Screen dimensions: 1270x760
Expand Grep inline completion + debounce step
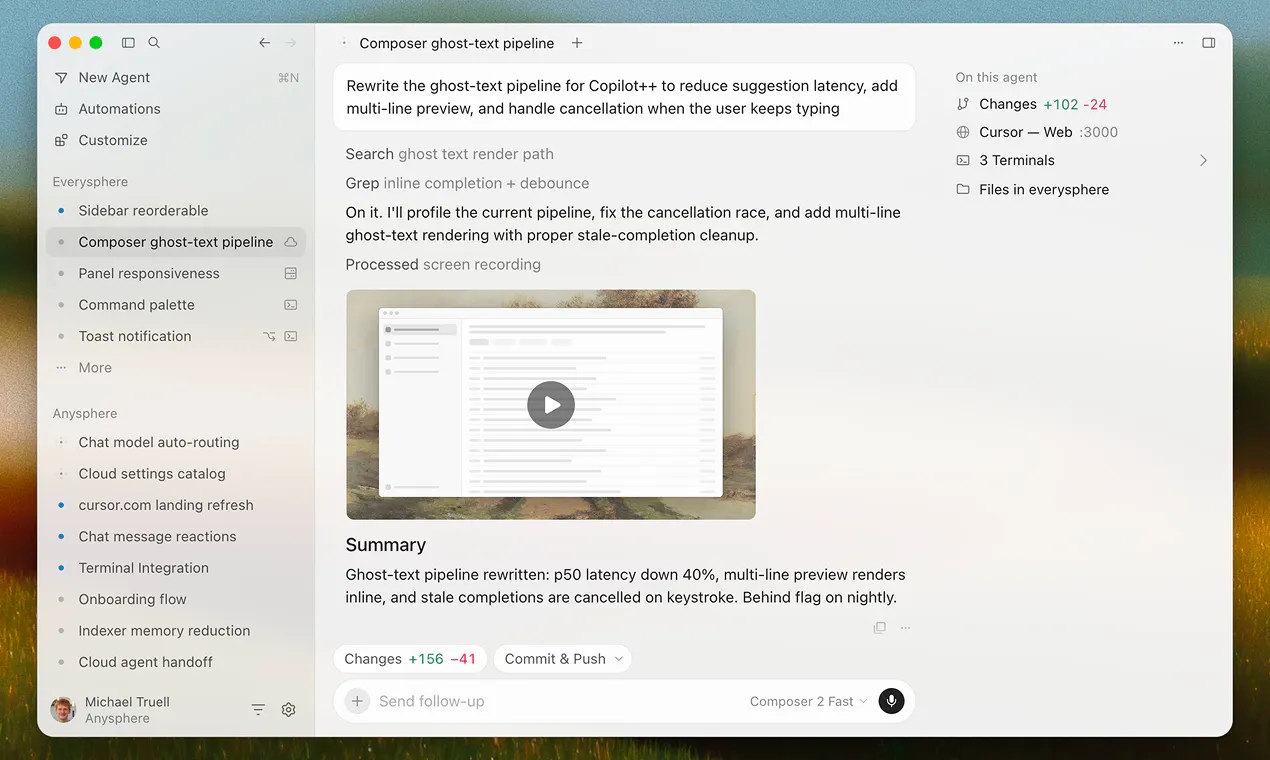(467, 183)
